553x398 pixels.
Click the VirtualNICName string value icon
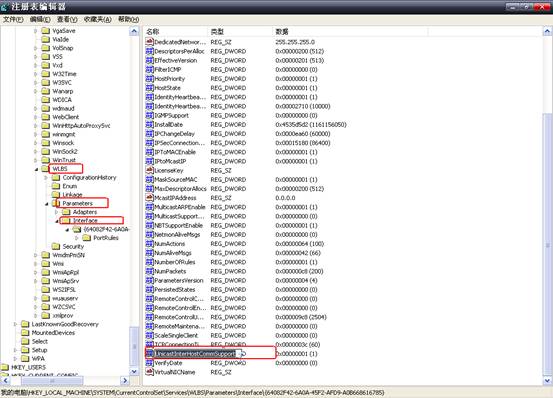150,372
